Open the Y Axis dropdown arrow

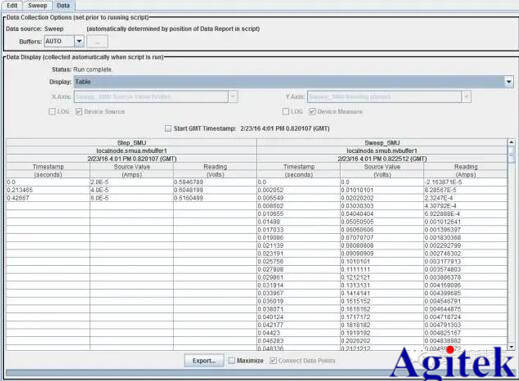[466, 97]
